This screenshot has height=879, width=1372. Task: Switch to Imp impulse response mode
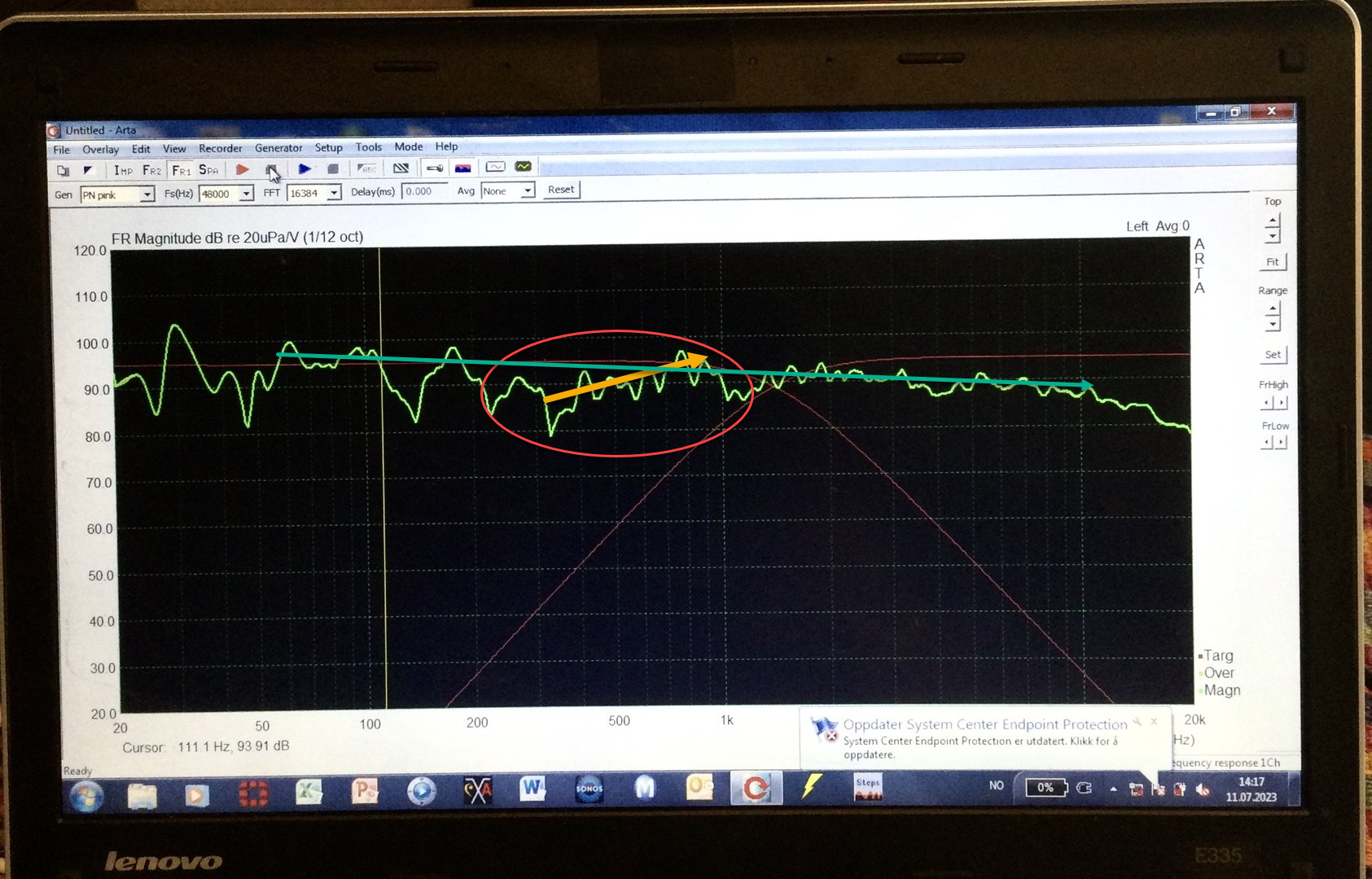123,170
